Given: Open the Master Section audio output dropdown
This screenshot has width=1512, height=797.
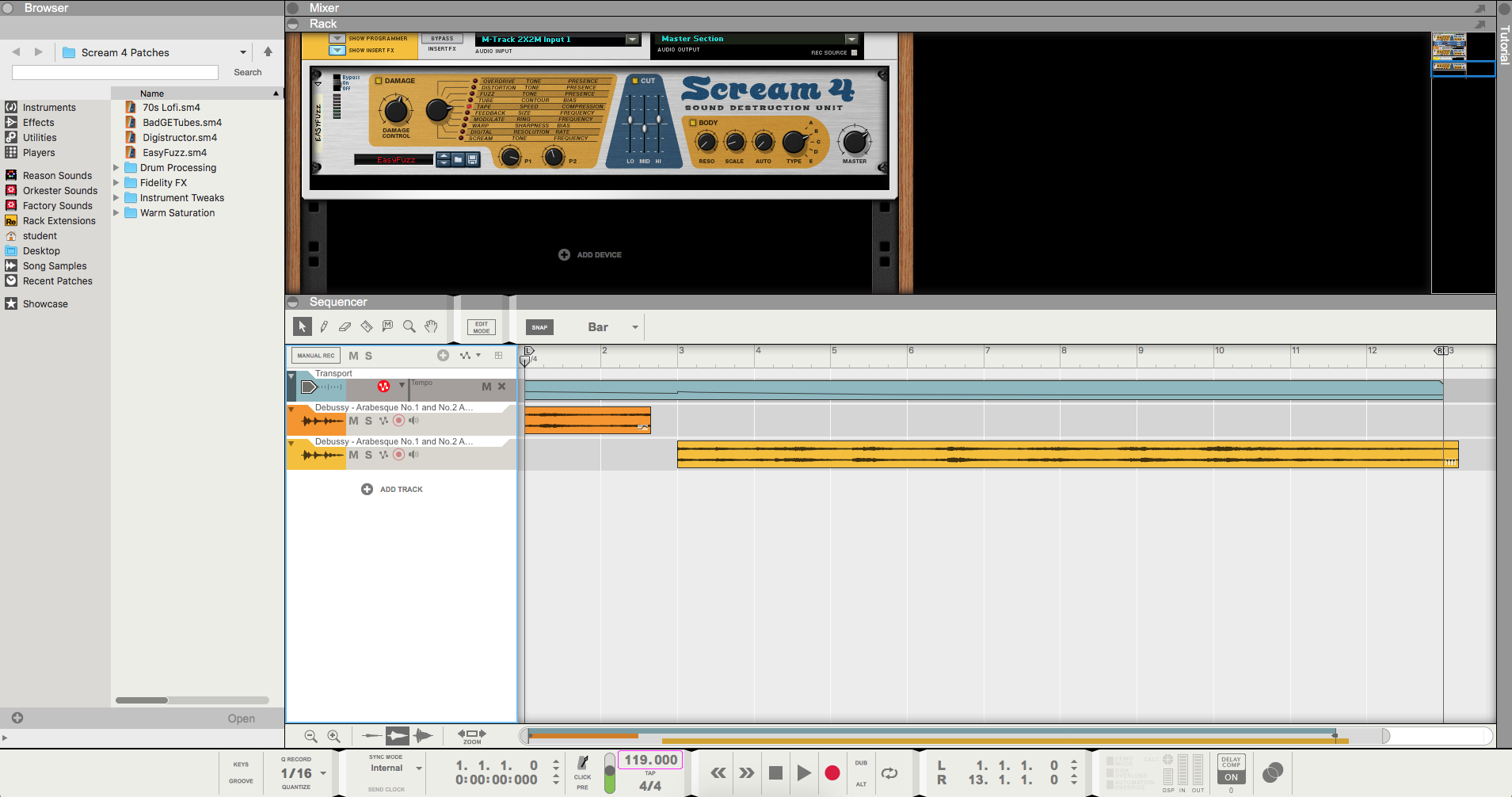Looking at the screenshot, I should 851,39.
